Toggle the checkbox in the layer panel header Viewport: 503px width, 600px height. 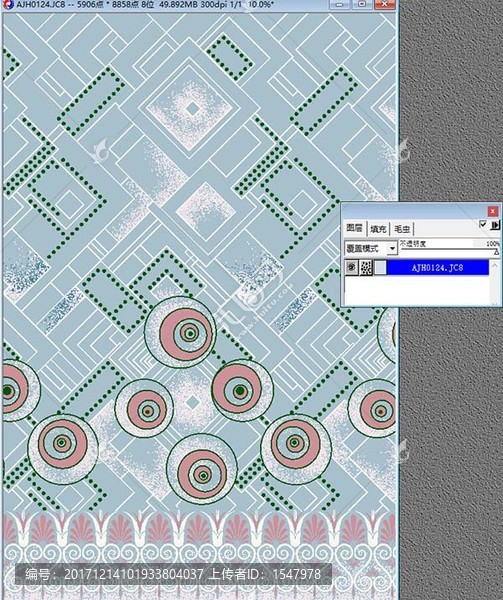tap(483, 224)
